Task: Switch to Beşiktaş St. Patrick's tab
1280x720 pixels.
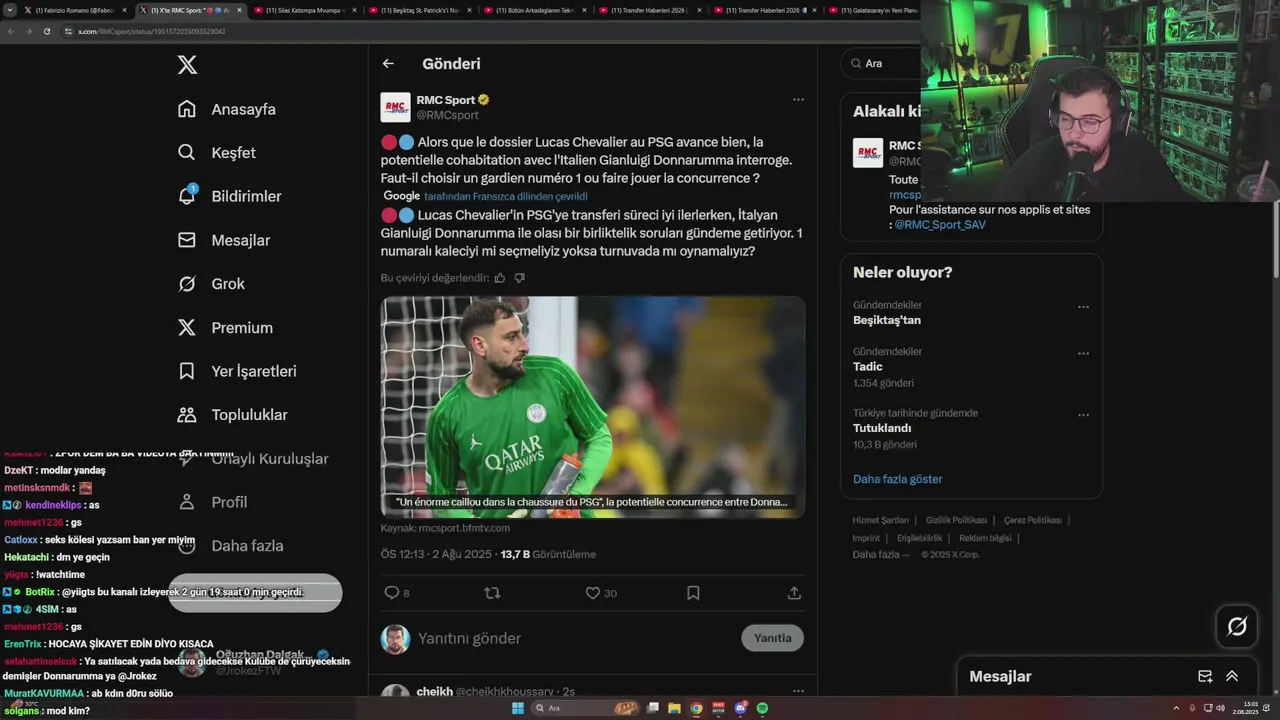Action: pos(418,10)
